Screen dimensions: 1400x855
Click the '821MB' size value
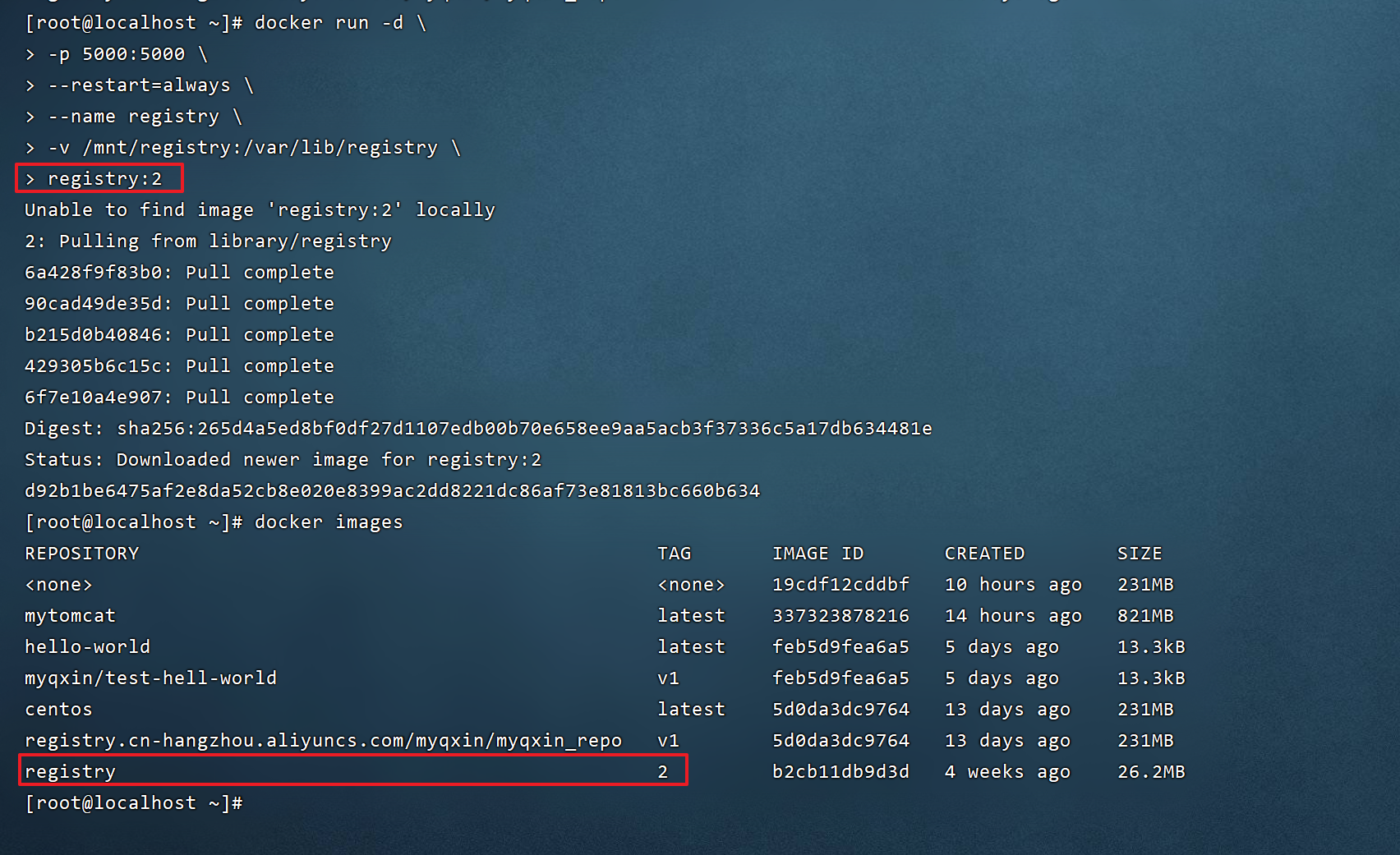[1146, 616]
